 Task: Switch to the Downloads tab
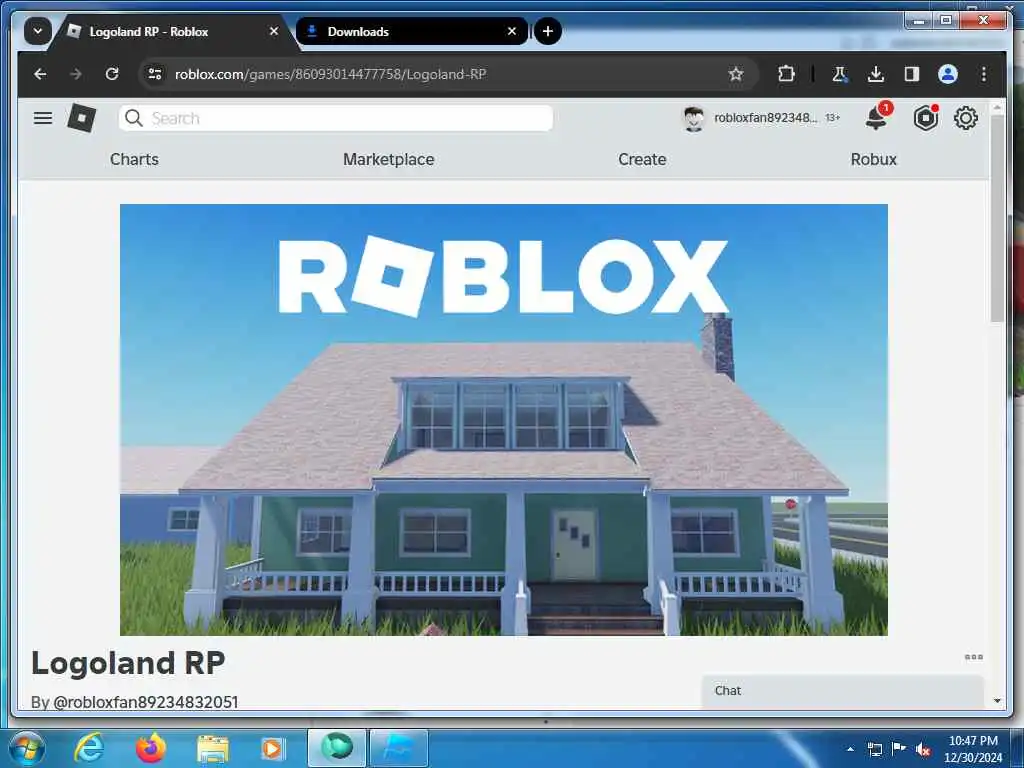[411, 31]
